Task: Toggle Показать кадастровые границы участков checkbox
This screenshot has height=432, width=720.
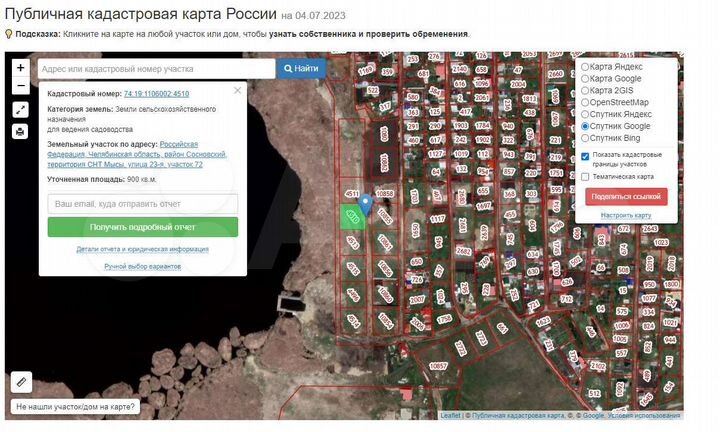Action: click(585, 157)
